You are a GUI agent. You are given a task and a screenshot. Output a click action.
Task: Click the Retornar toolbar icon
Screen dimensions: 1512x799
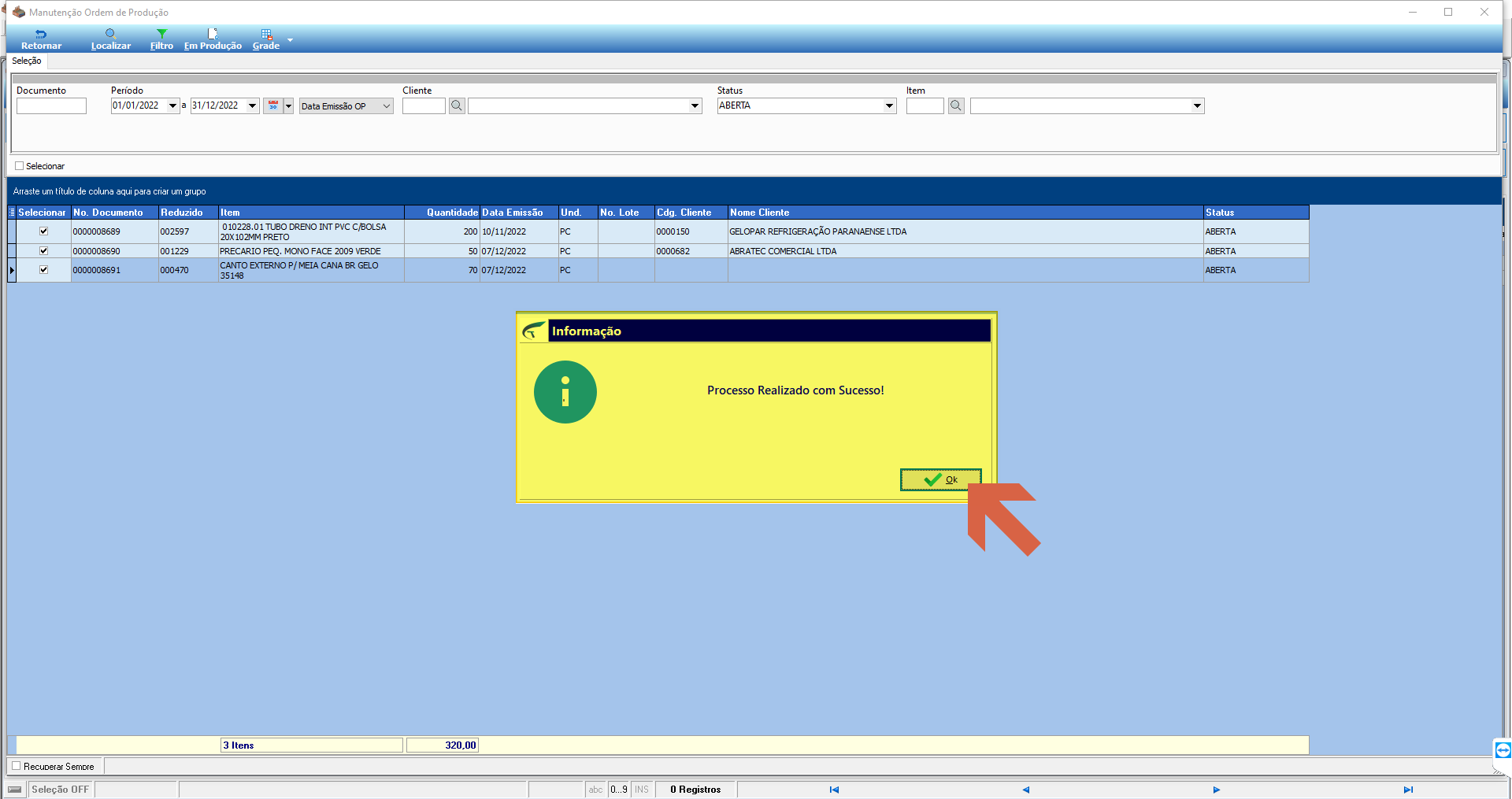point(41,39)
